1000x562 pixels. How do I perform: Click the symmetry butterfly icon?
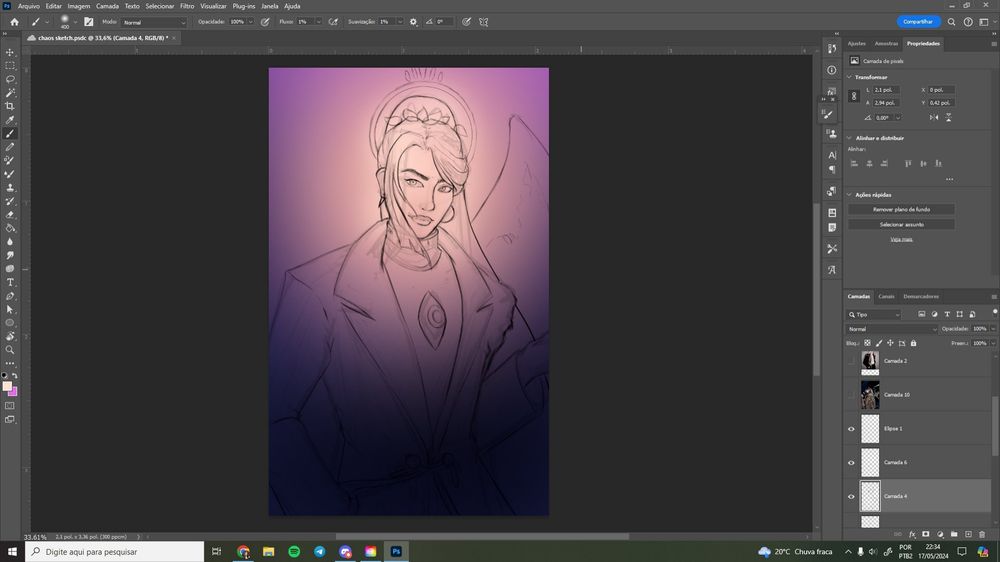[483, 22]
